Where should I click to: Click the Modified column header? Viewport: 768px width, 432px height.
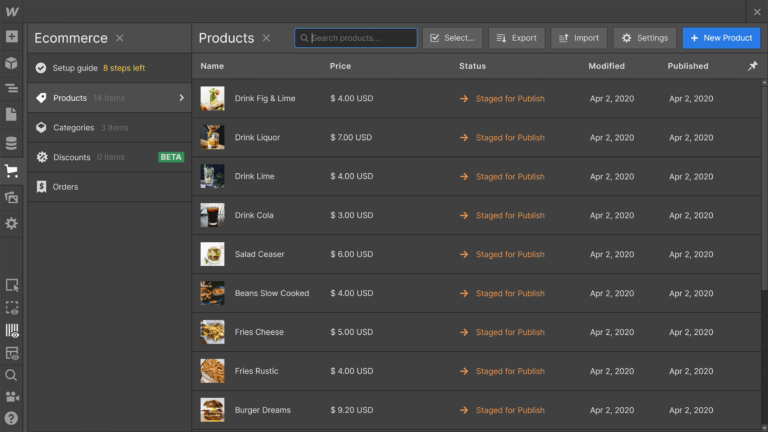click(x=606, y=66)
